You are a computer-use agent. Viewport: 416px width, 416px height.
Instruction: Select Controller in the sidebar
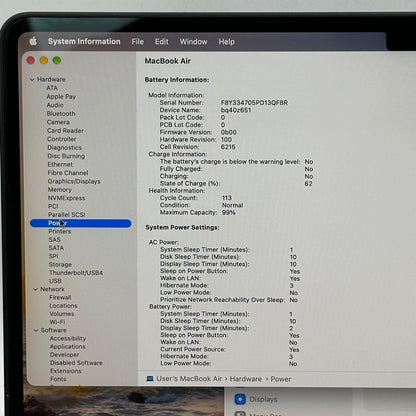point(62,139)
